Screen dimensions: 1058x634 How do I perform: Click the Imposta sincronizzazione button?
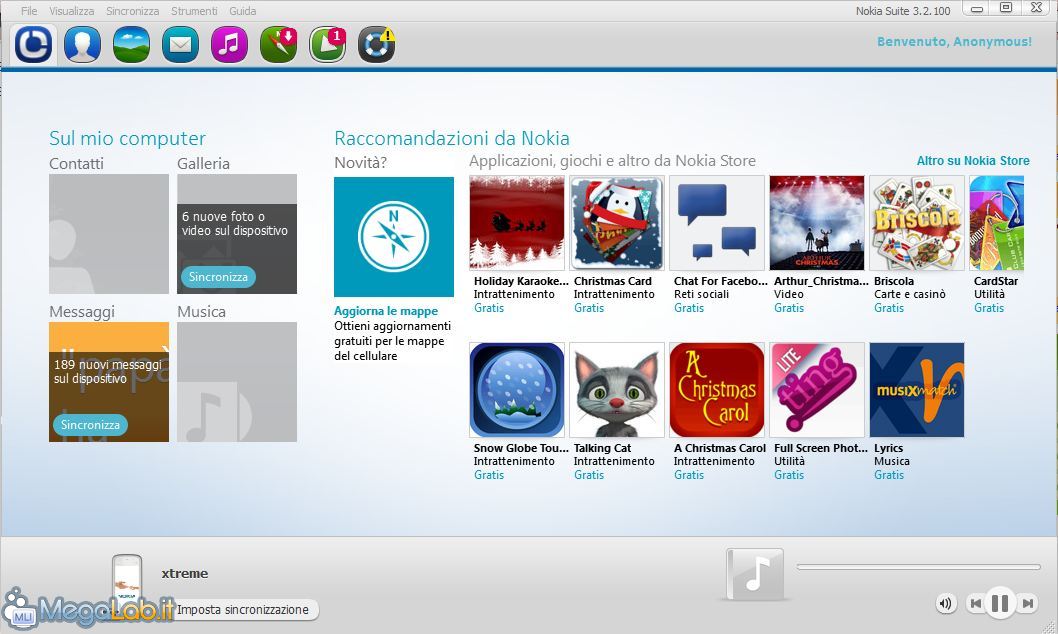[243, 610]
